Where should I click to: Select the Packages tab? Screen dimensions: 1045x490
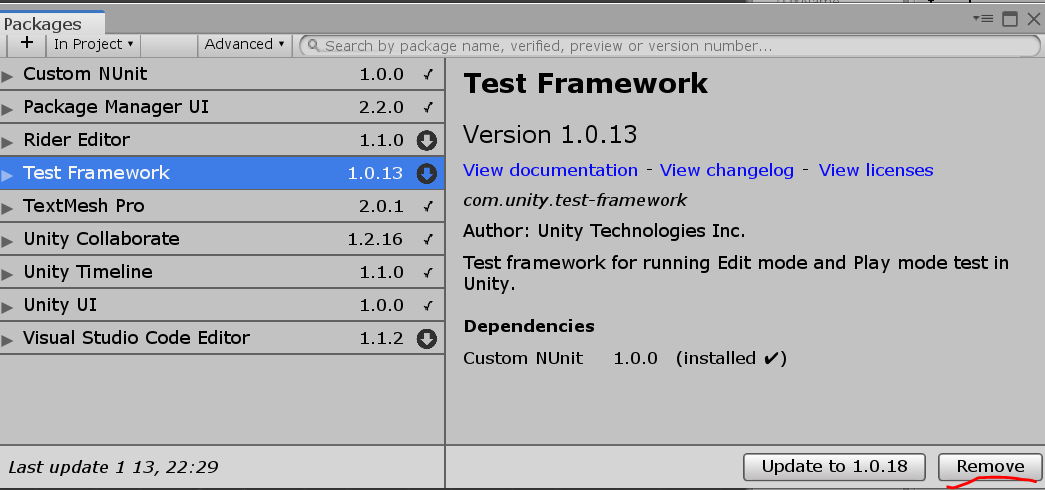point(44,24)
